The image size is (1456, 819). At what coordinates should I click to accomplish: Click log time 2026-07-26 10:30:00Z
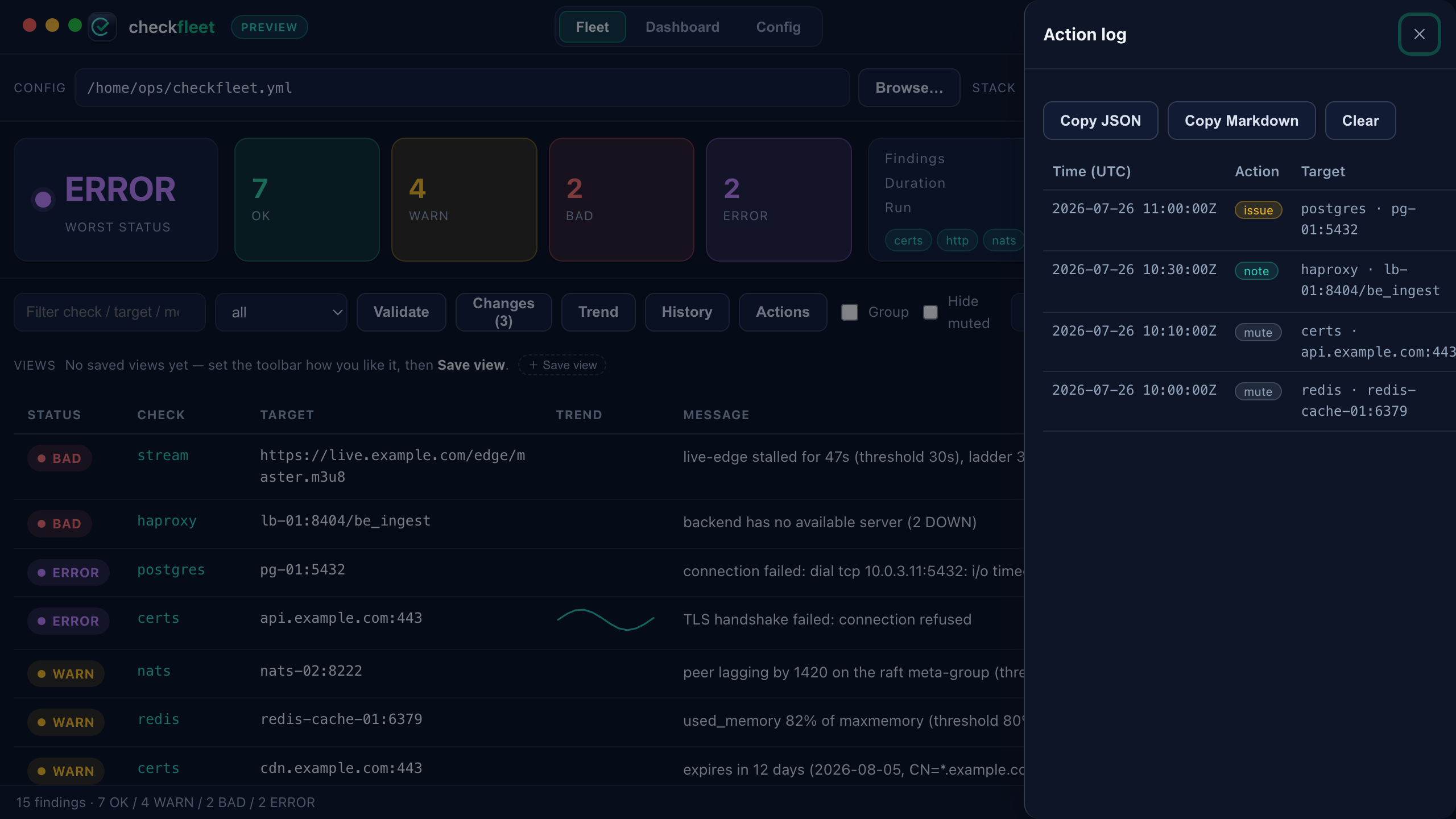(1134, 270)
